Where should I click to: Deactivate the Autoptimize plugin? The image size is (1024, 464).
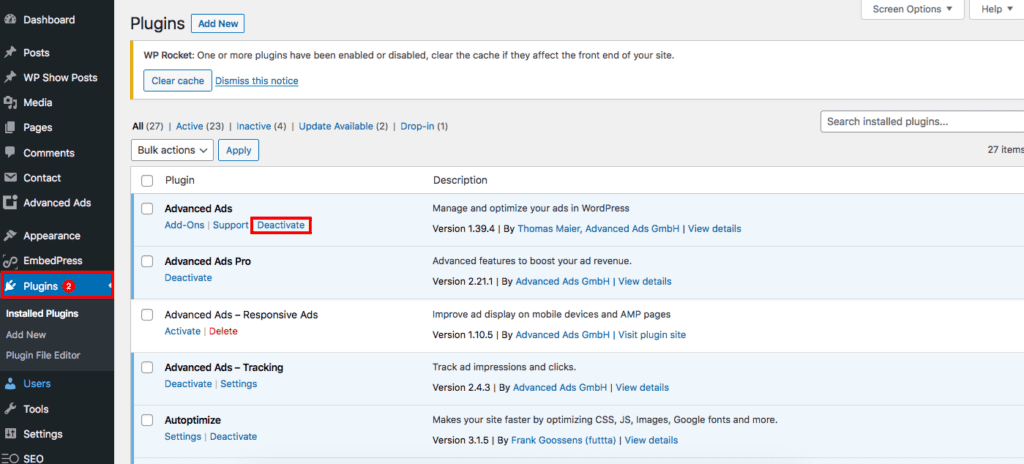(233, 437)
